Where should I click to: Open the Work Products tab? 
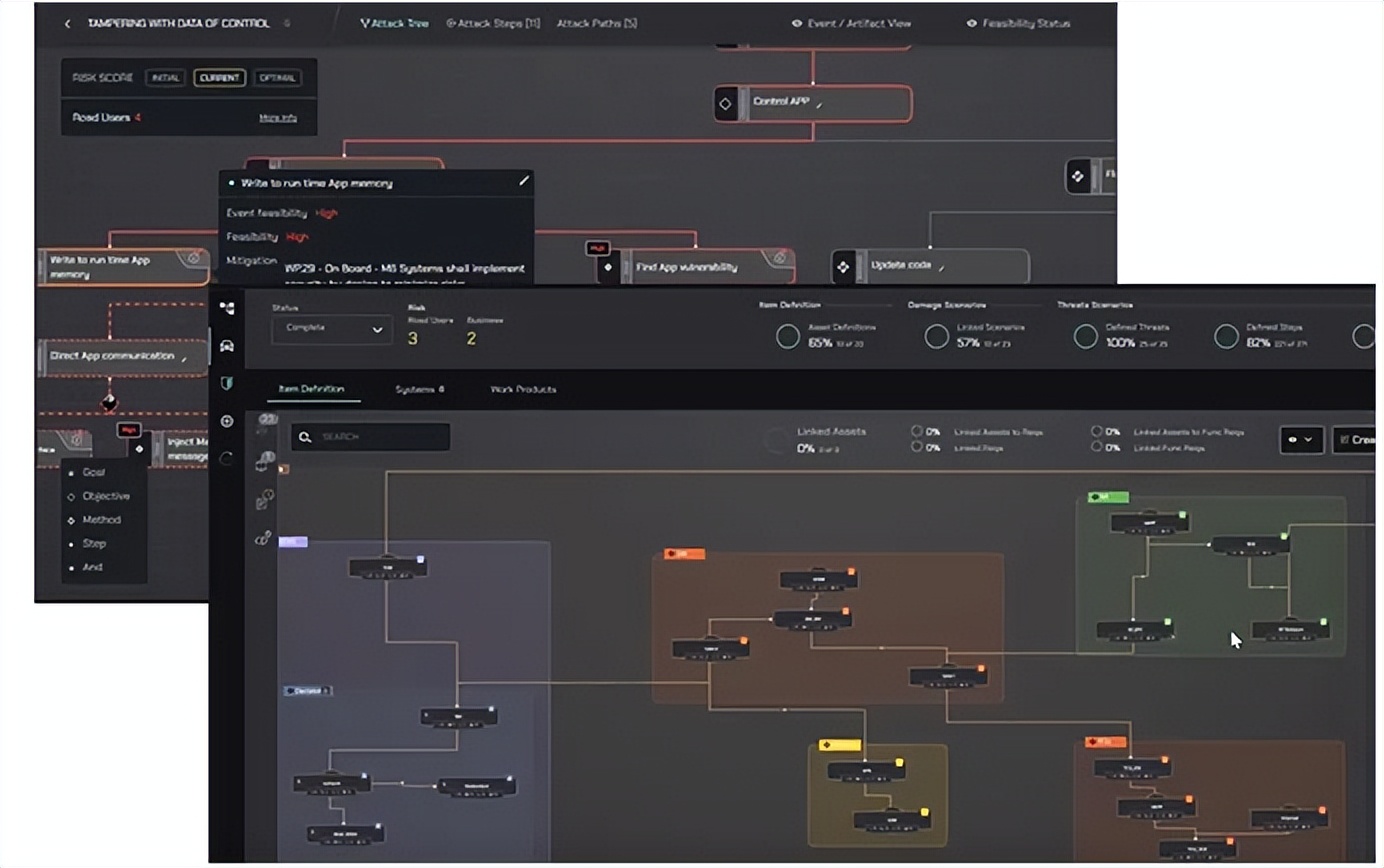523,389
